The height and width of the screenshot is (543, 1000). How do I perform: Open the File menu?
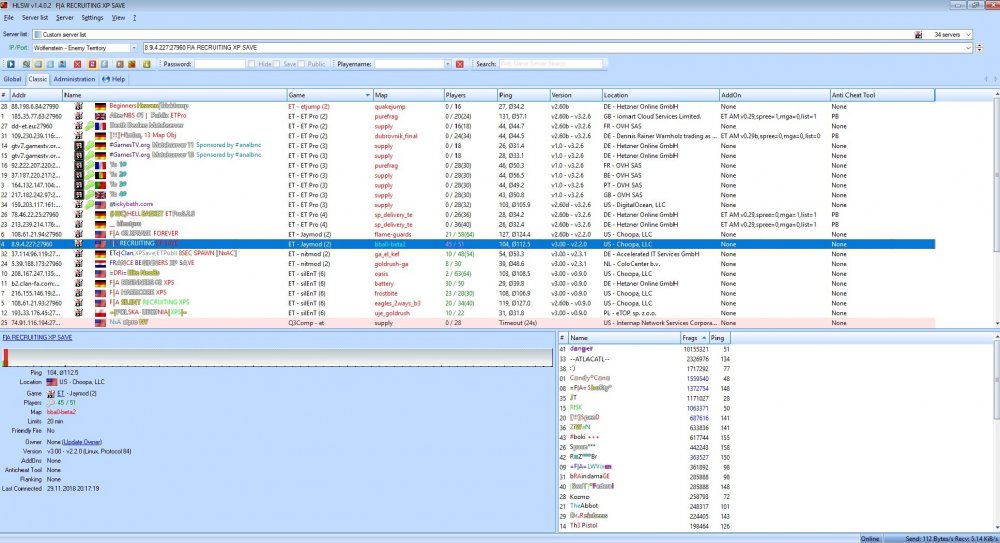click(x=8, y=18)
